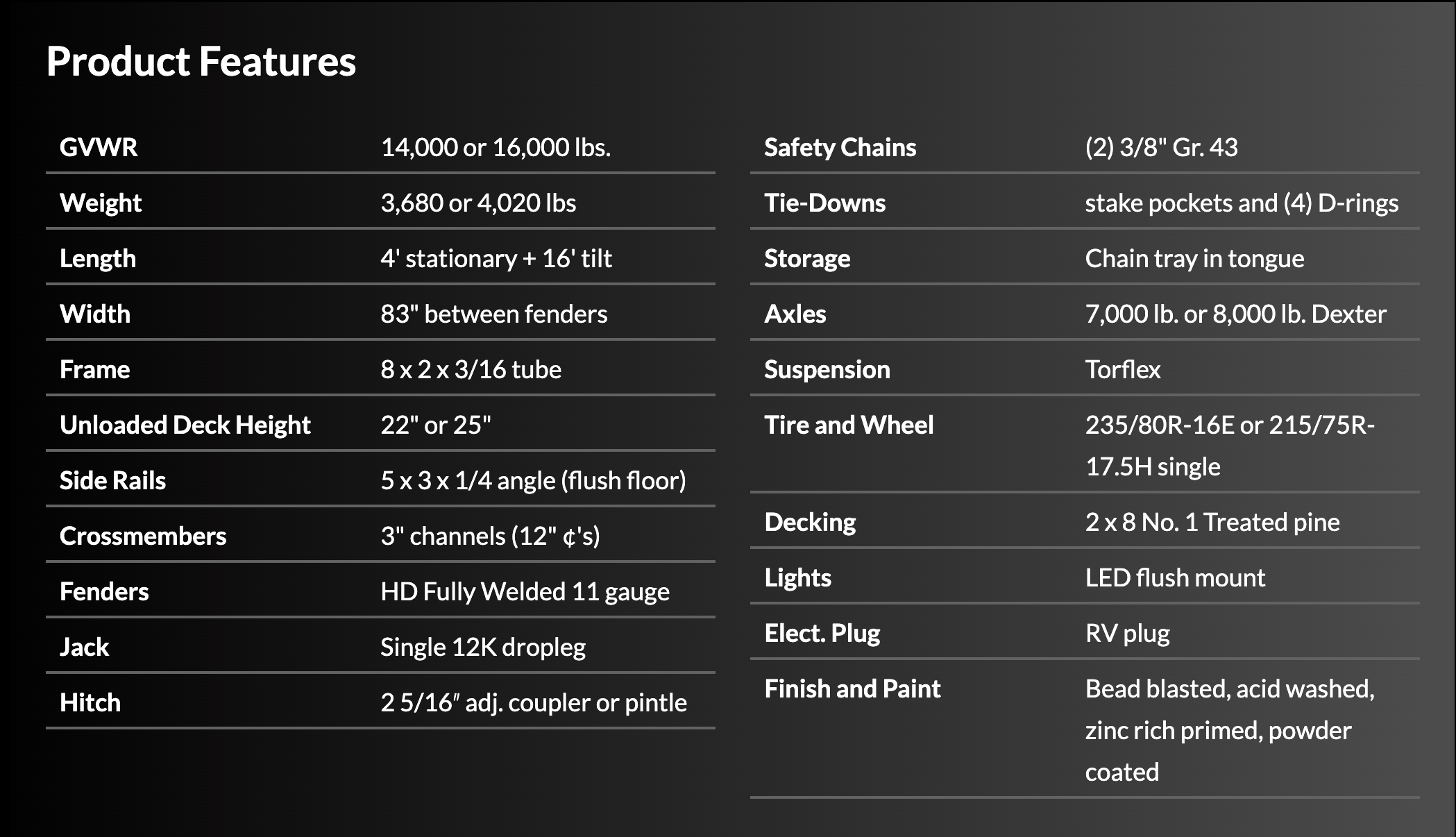Viewport: 1456px width, 837px height.
Task: Click the 8 x 2 x 3/16 tube value
Action: (471, 369)
